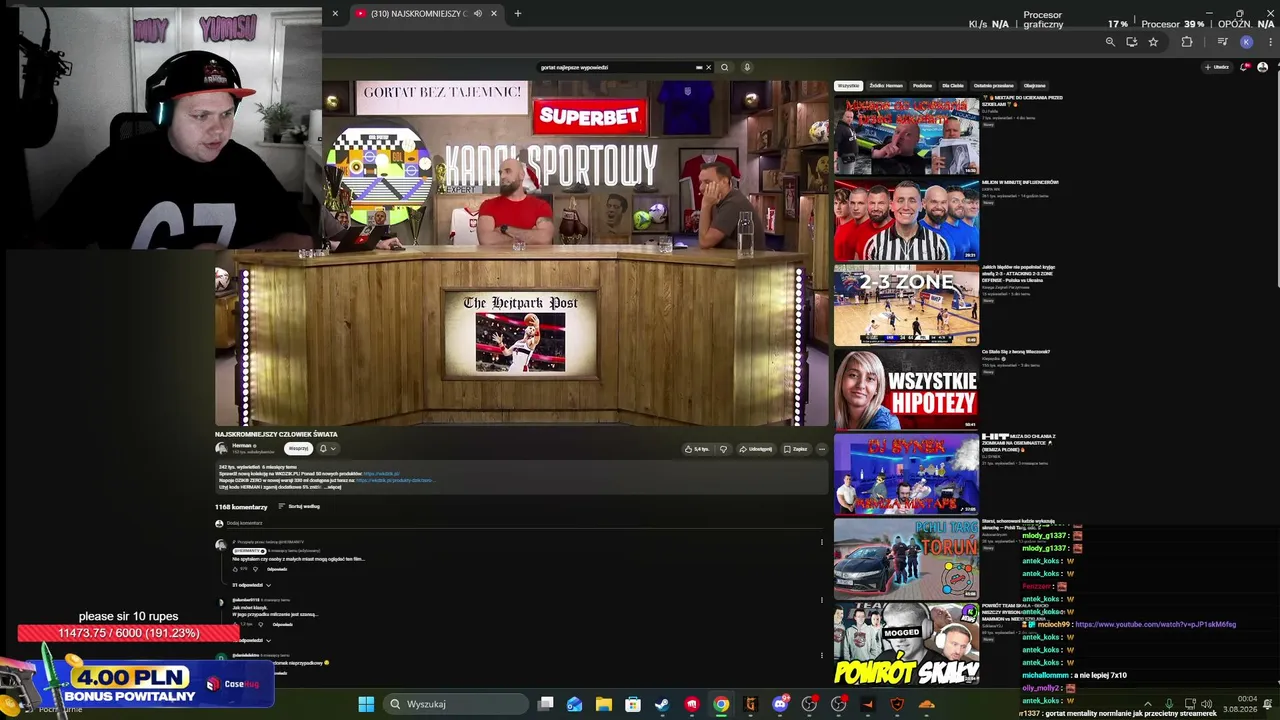Open options menu for the pinned HERMANTV comment

(822, 542)
